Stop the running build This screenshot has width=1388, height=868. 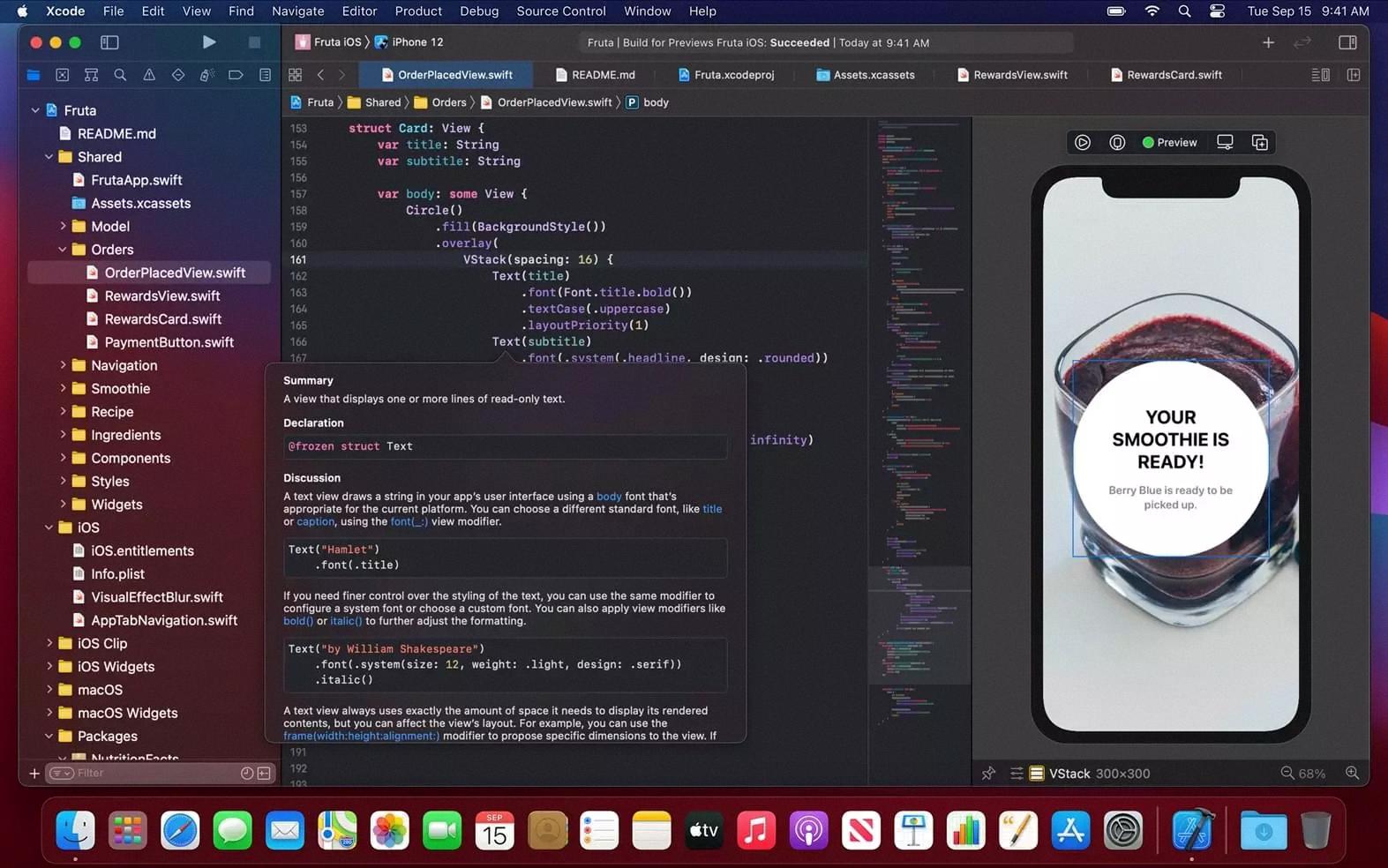[x=254, y=41]
